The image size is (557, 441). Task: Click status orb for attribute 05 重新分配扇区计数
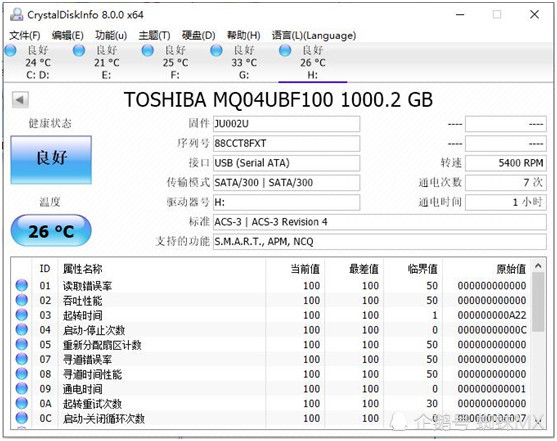[x=22, y=344]
